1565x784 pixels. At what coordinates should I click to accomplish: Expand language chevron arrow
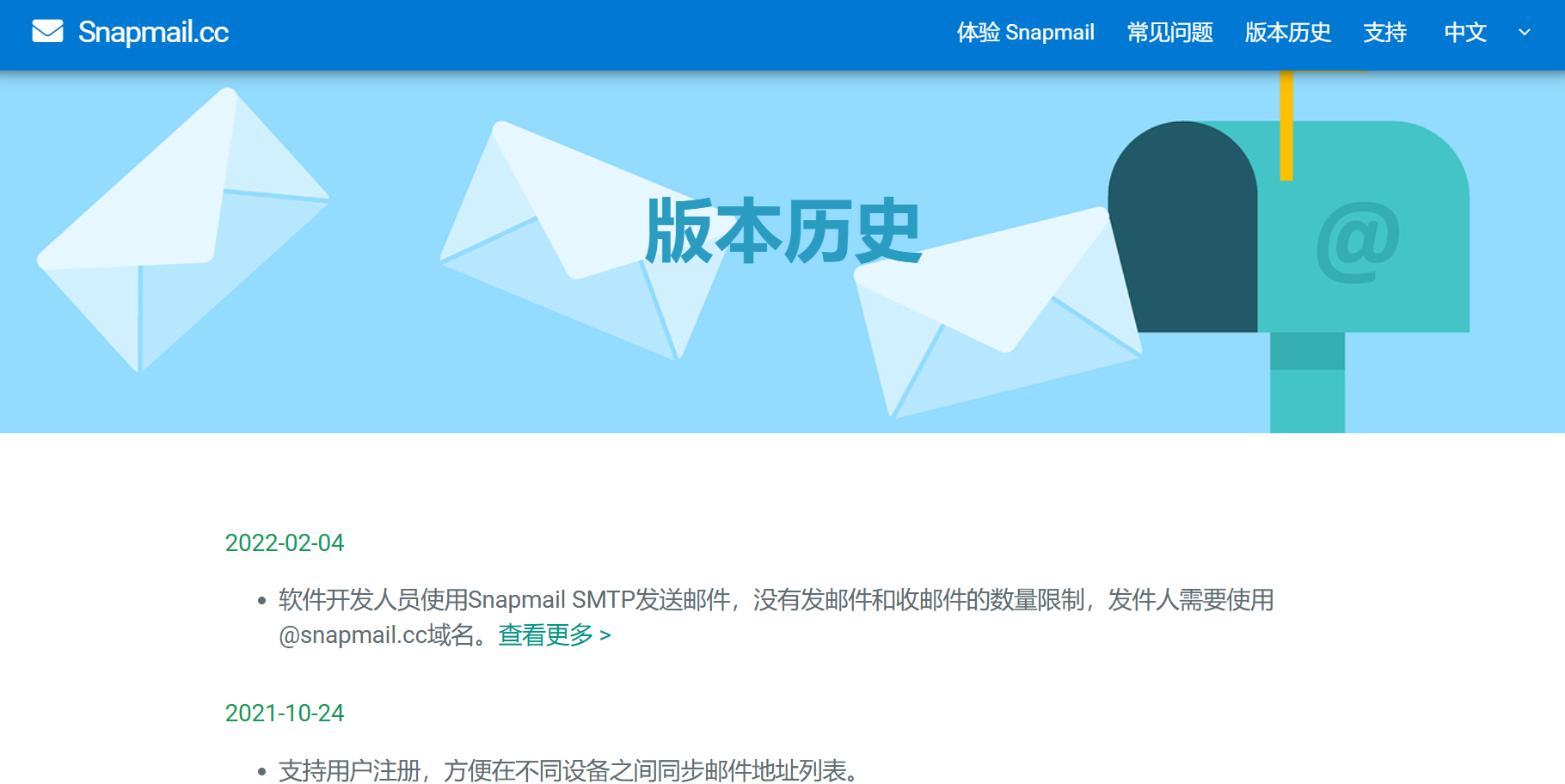1525,33
